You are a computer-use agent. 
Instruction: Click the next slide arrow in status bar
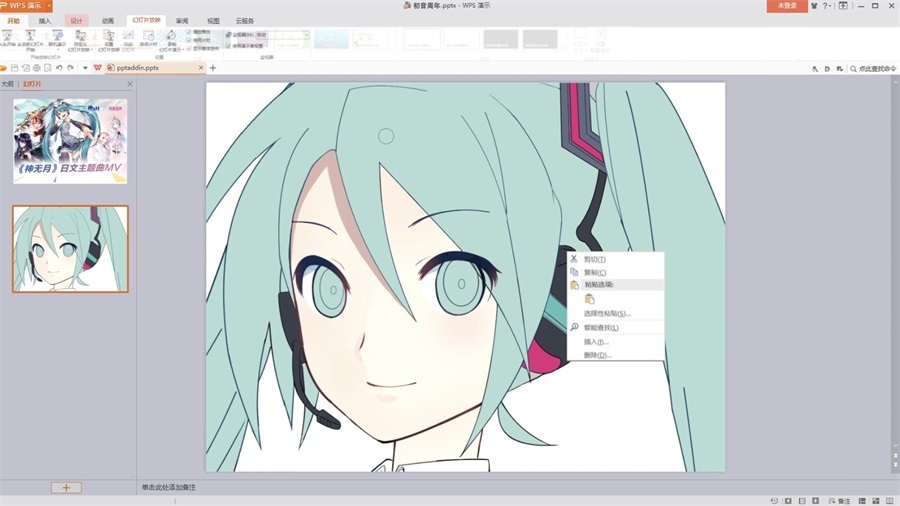[x=816, y=501]
